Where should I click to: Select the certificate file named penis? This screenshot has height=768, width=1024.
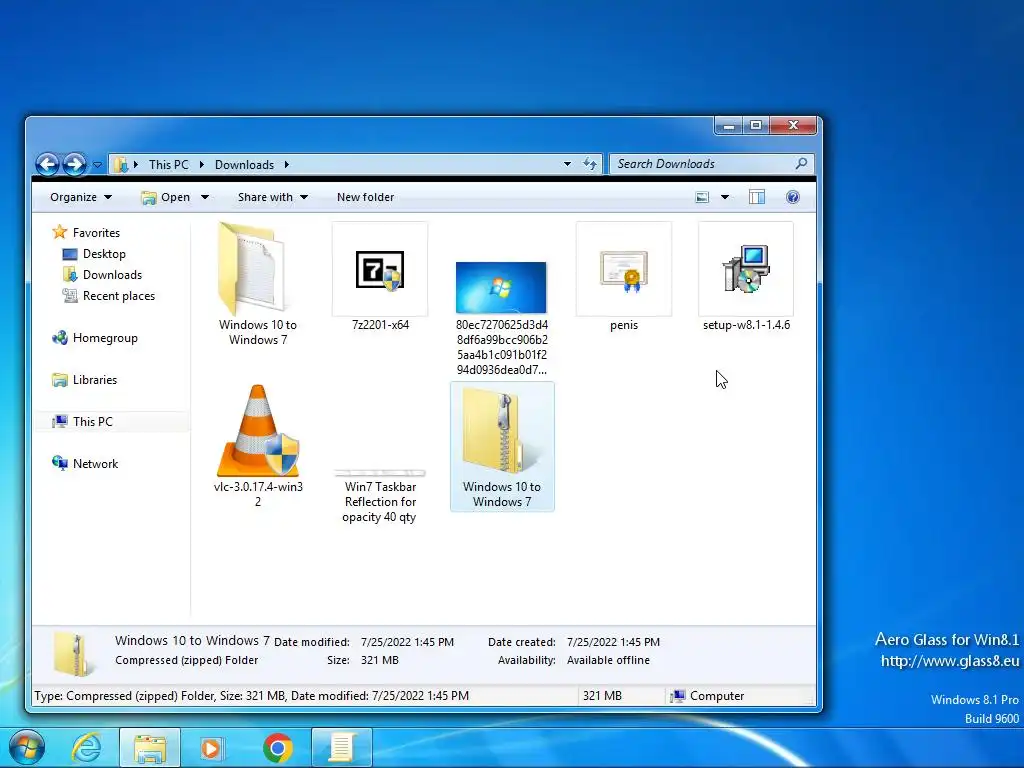(x=624, y=278)
